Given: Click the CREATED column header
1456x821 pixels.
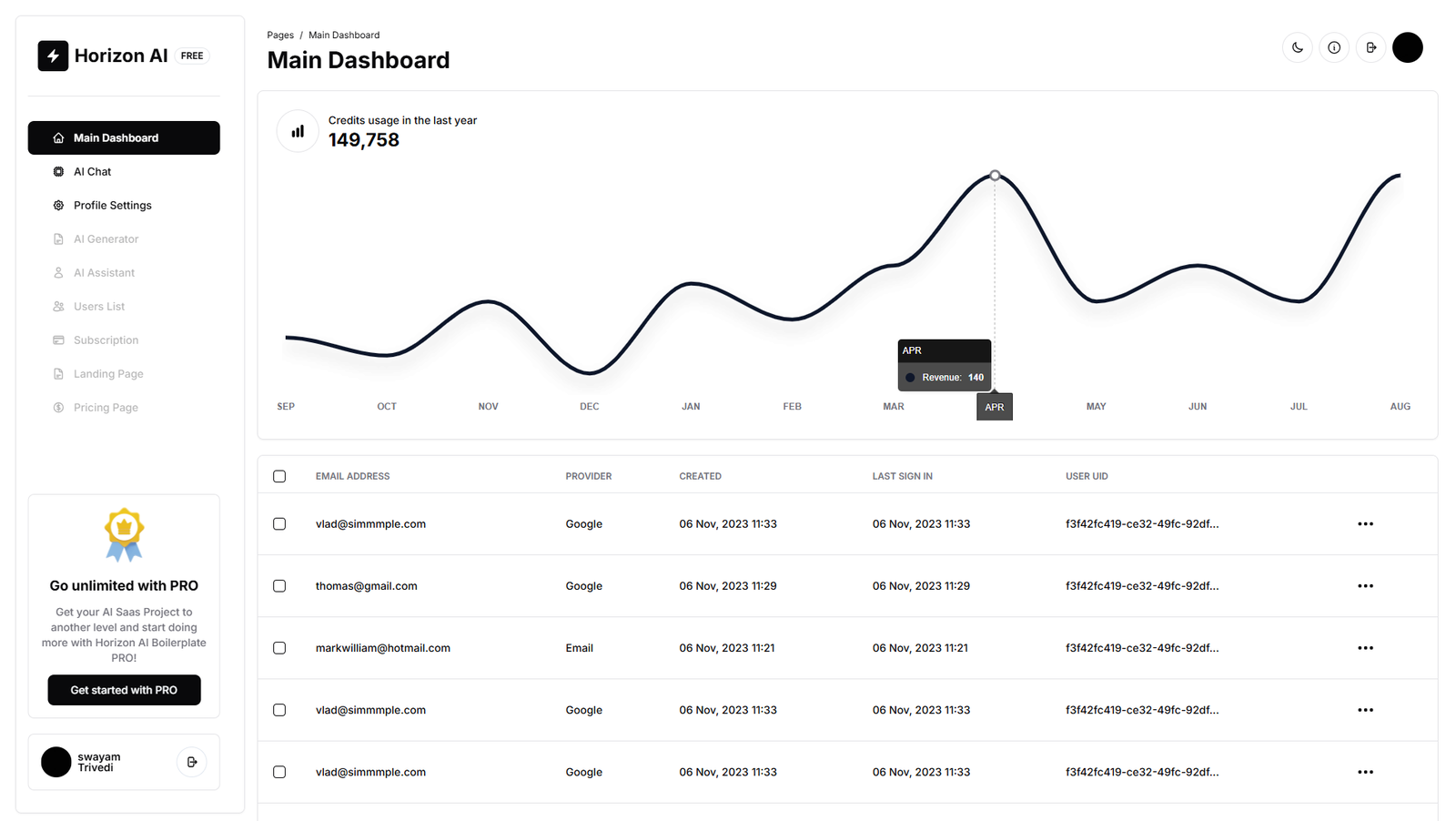Looking at the screenshot, I should [700, 476].
